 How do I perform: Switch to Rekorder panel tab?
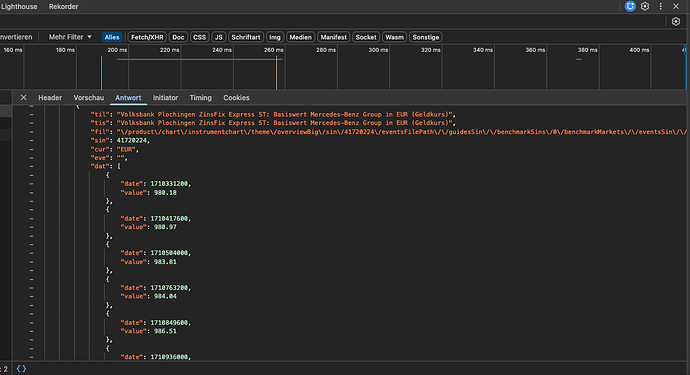click(63, 7)
